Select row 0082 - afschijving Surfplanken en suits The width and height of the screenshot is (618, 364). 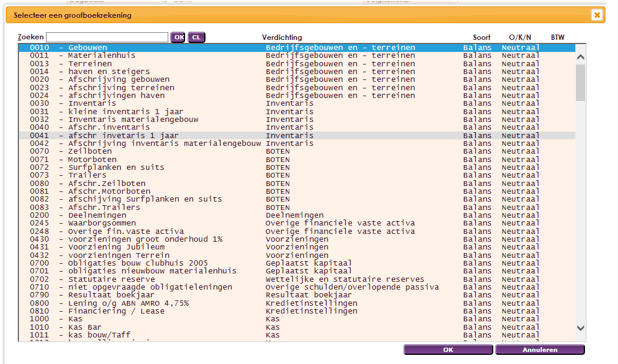[x=297, y=199]
